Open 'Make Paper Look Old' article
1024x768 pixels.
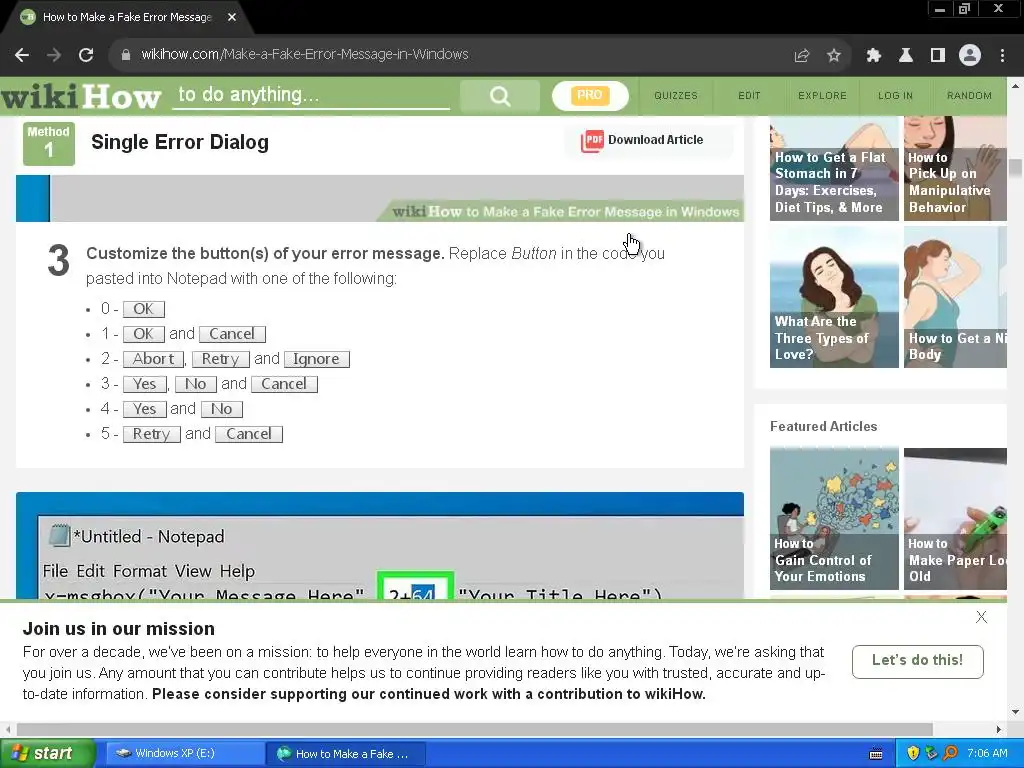click(955, 519)
